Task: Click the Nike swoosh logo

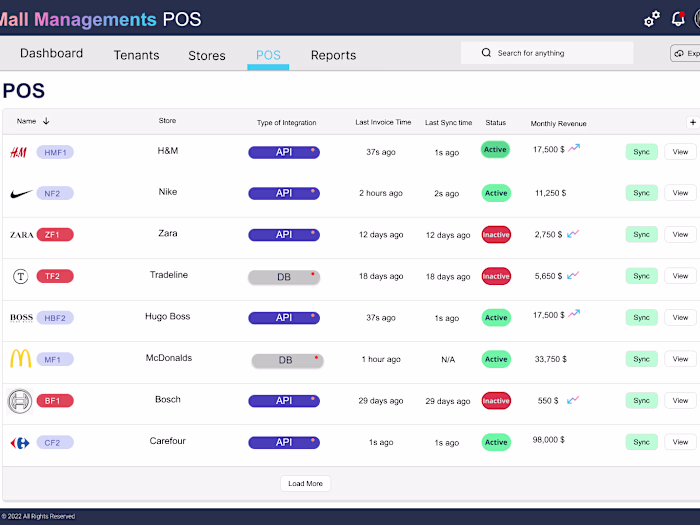Action: click(x=20, y=194)
